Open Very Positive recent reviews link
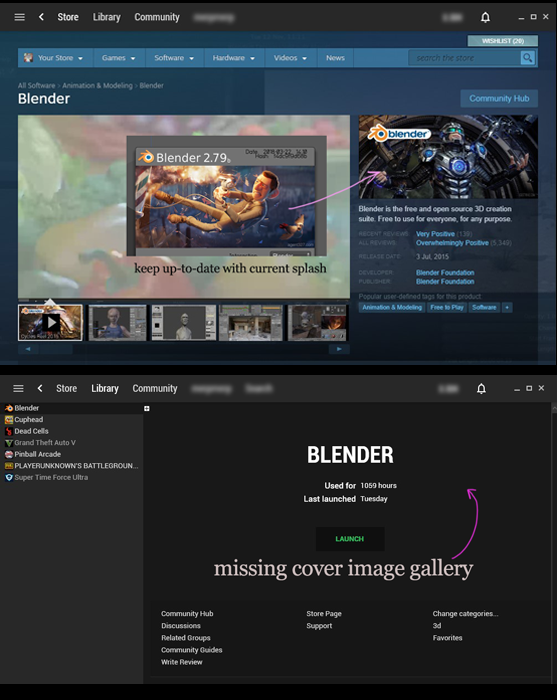Image resolution: width=557 pixels, height=700 pixels. pos(435,233)
